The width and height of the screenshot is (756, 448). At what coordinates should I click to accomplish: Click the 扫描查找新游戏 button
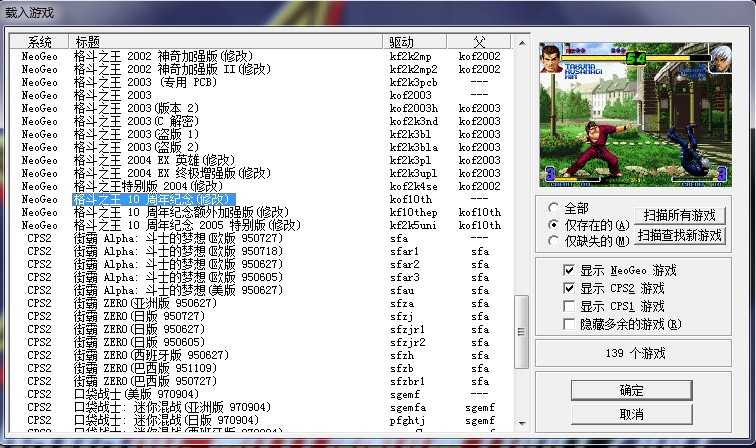coord(679,236)
